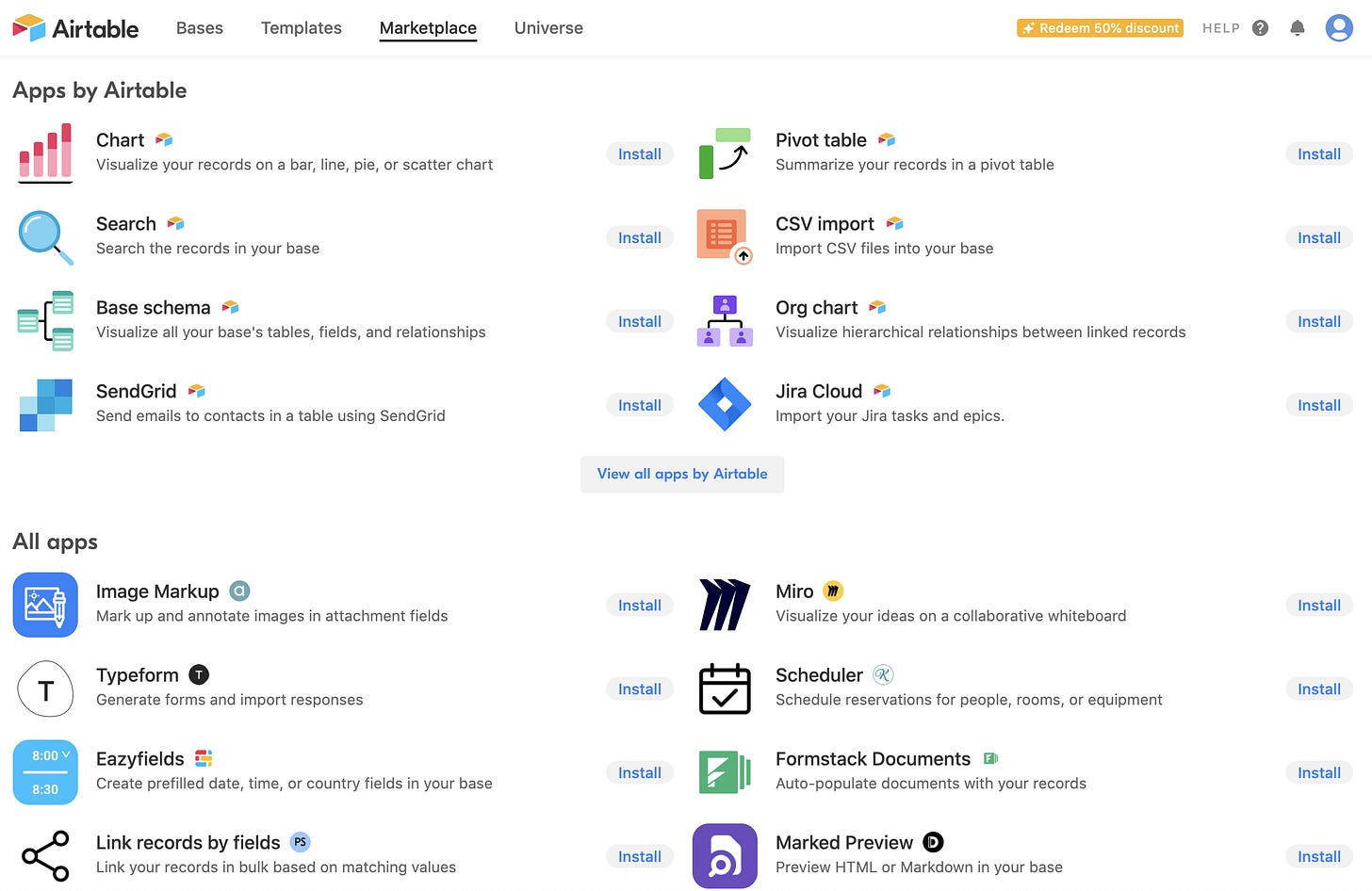Install the Search app

click(640, 238)
